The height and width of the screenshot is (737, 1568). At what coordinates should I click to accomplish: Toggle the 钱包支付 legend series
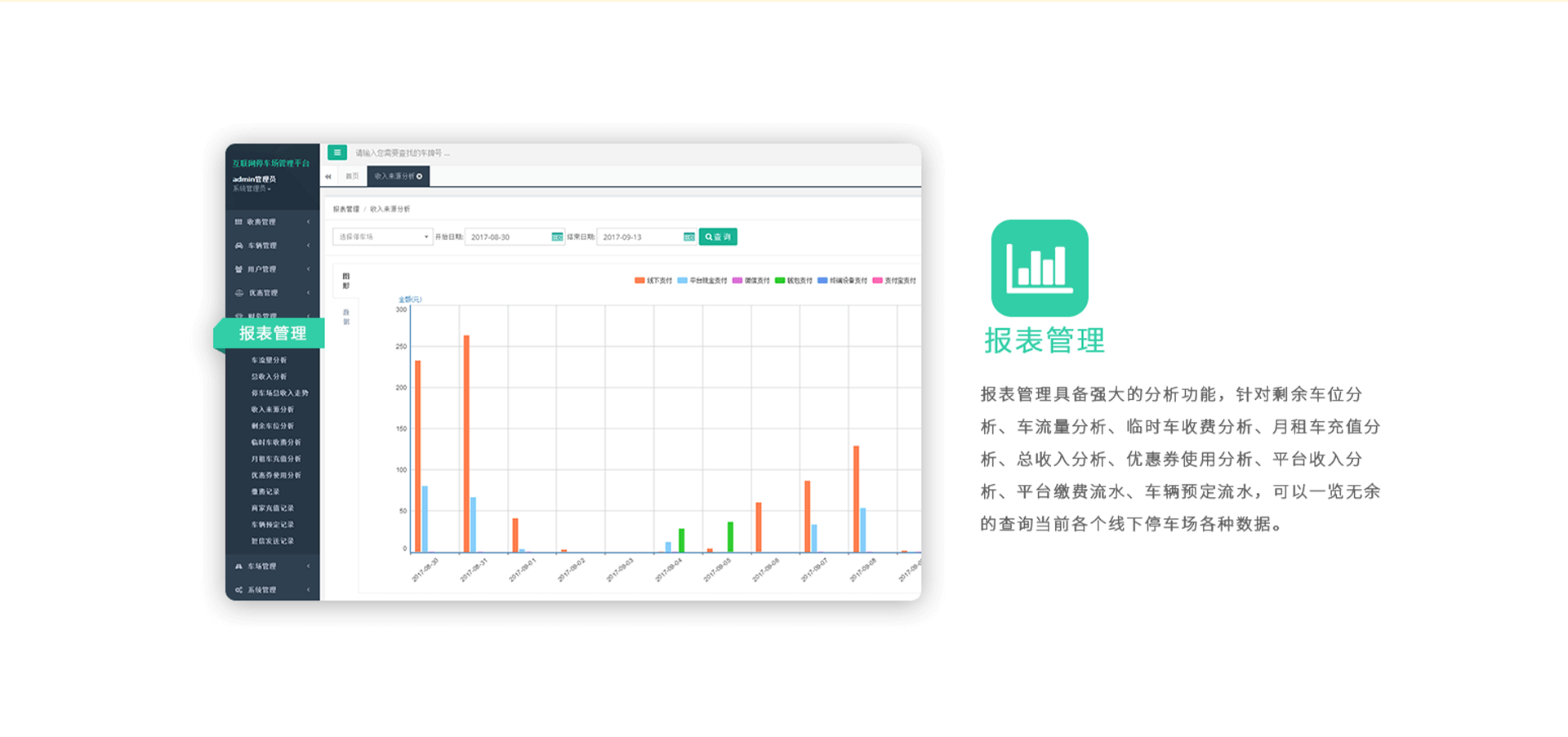pyautogui.click(x=794, y=281)
